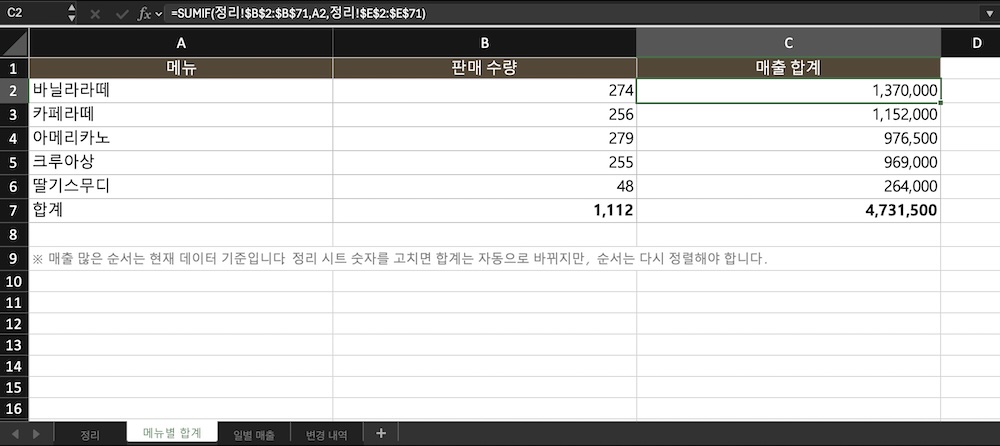Click the quantity cell showing 274
The image size is (1000, 446).
(485, 91)
